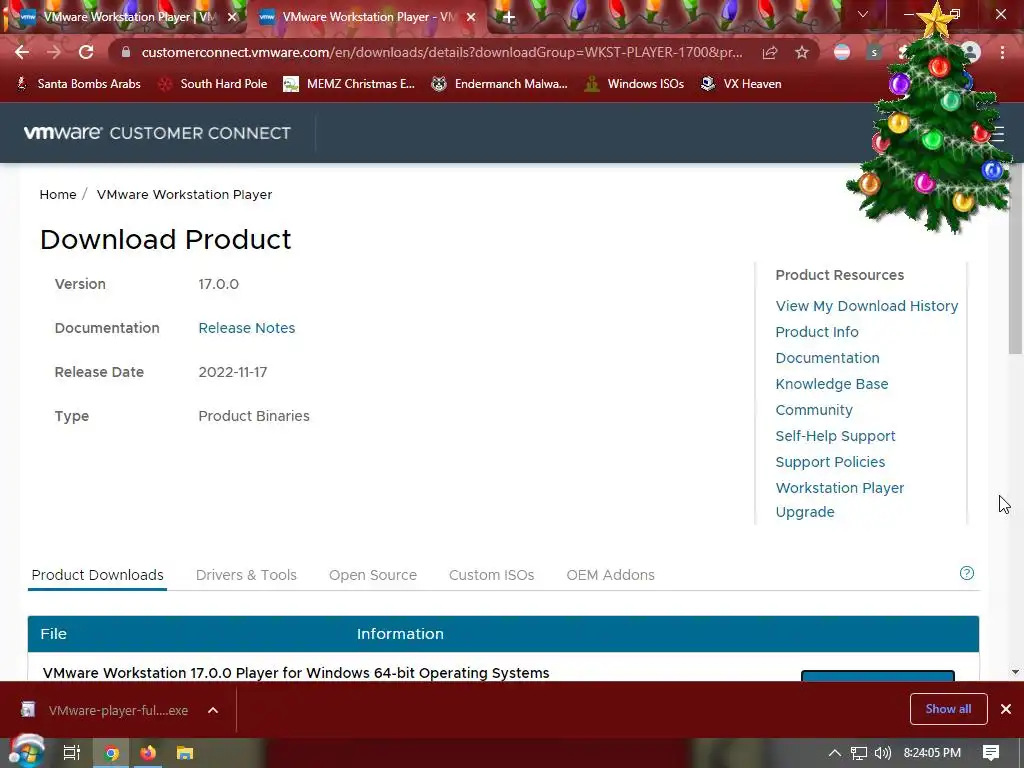
Task: Click the site lock security icon
Action: [126, 52]
